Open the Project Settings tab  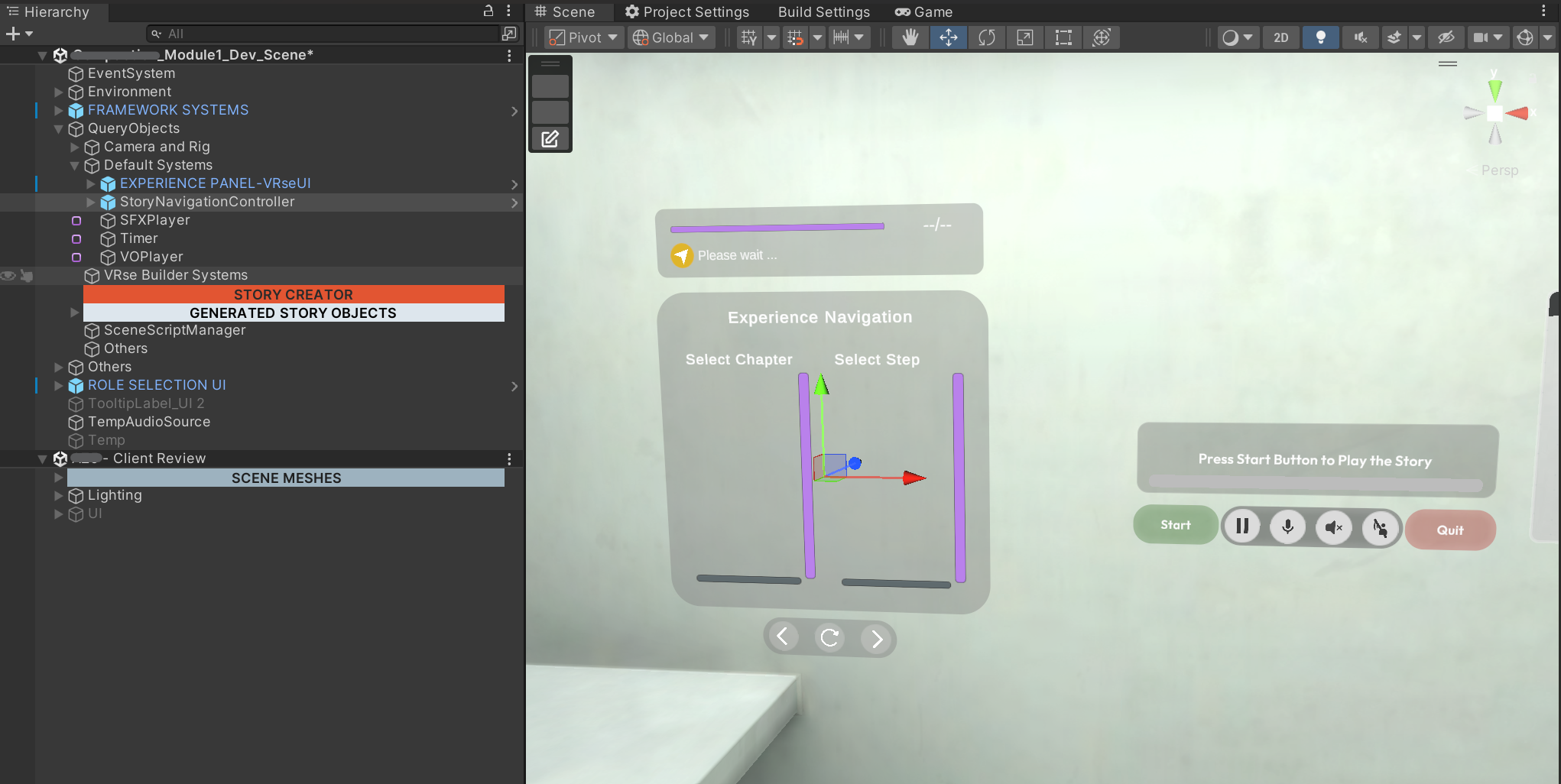pyautogui.click(x=686, y=11)
